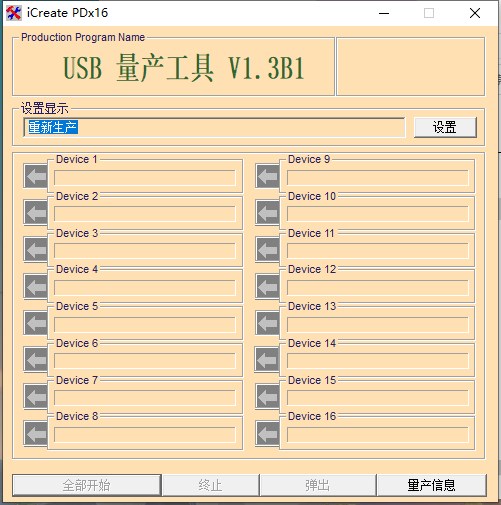Click the Device 11 status field

pos(377,251)
